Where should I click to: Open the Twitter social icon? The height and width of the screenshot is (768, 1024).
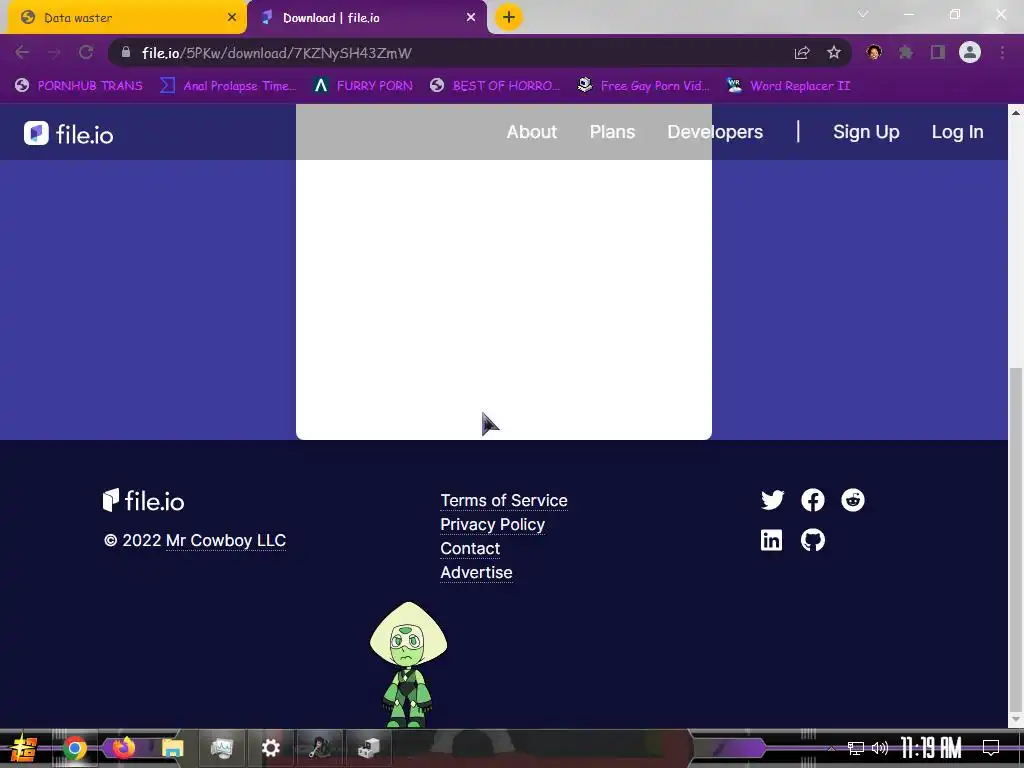773,500
